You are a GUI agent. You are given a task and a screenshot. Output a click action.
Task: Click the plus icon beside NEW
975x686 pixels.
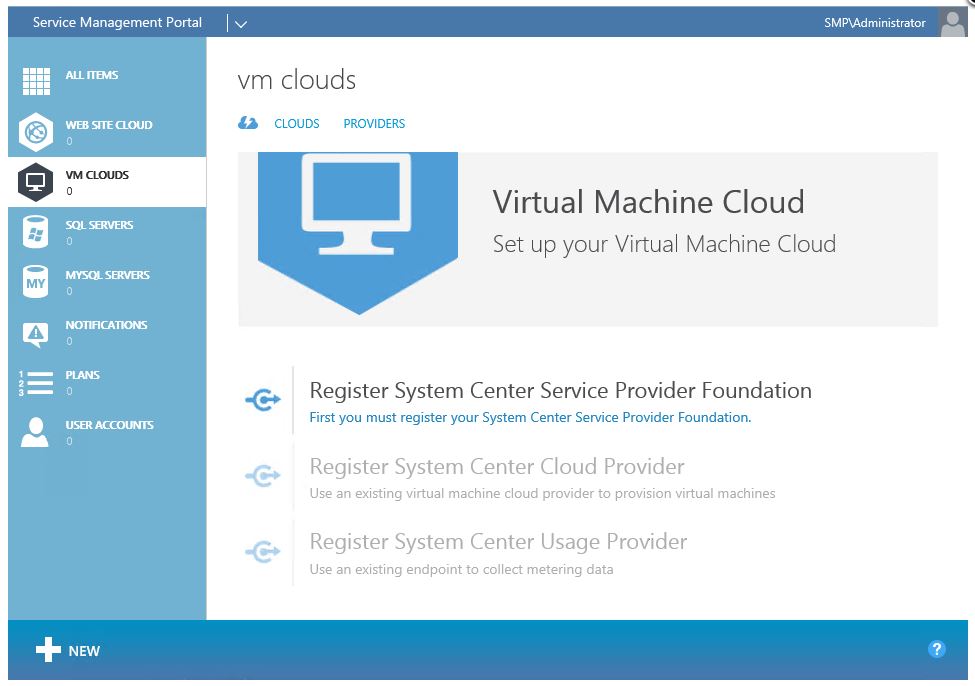coord(48,650)
